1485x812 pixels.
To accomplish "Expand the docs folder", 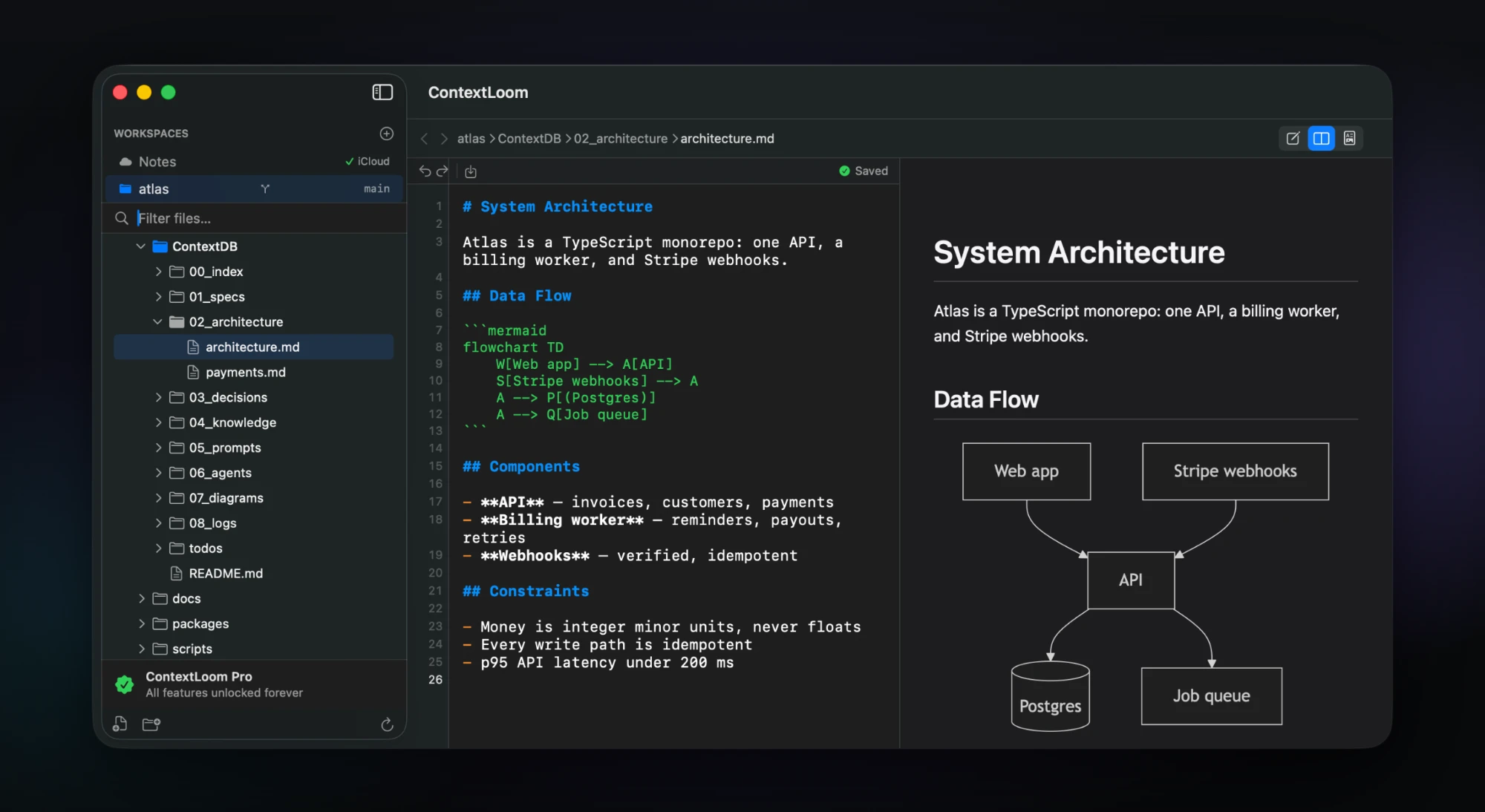I will click(142, 599).
